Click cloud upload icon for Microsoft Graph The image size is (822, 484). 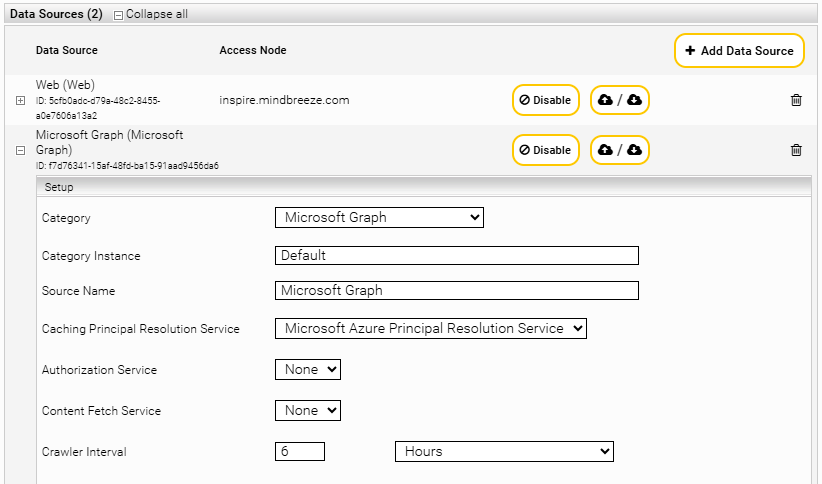coord(605,150)
